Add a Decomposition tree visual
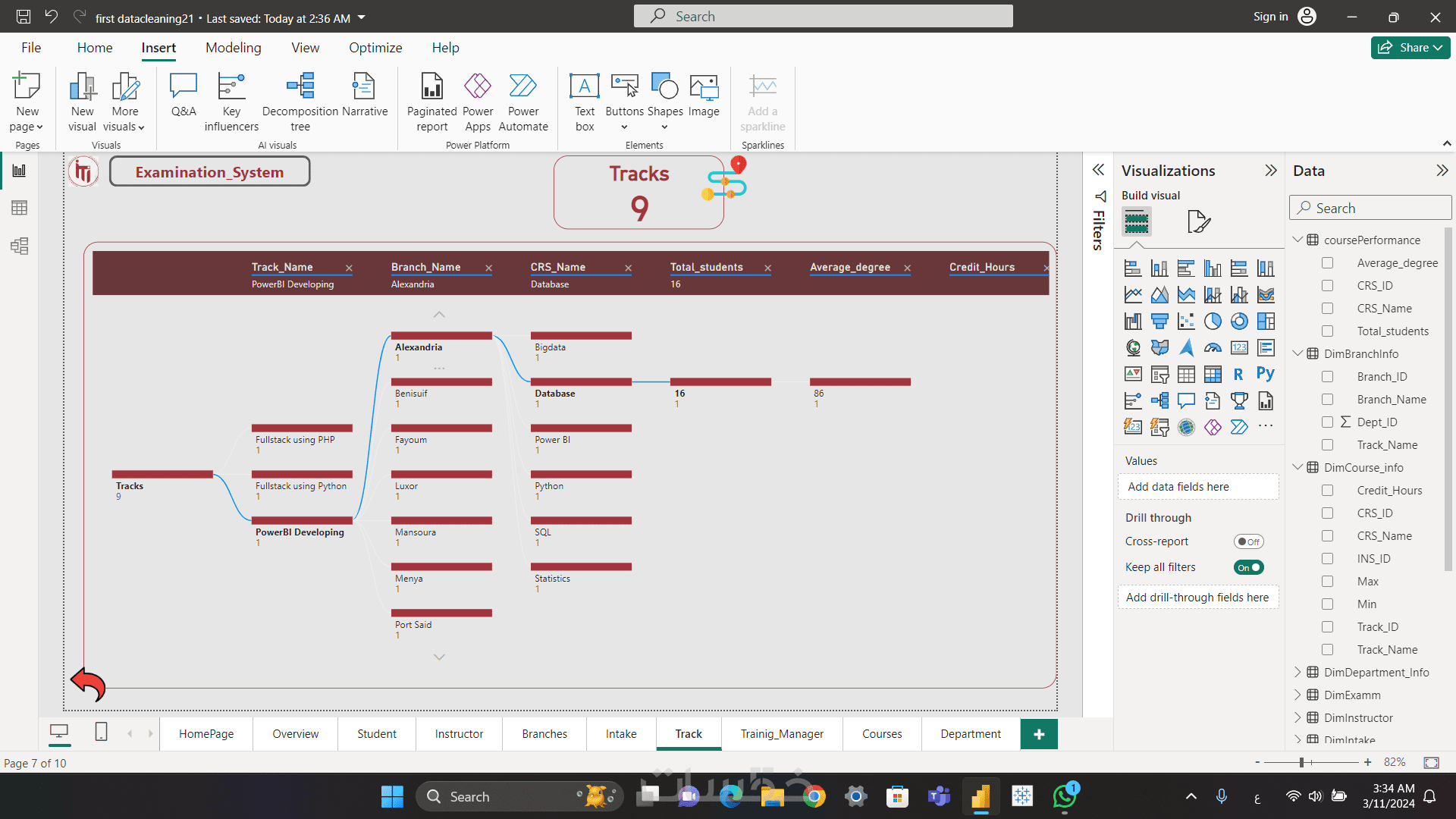This screenshot has width=1456, height=819. pyautogui.click(x=300, y=102)
